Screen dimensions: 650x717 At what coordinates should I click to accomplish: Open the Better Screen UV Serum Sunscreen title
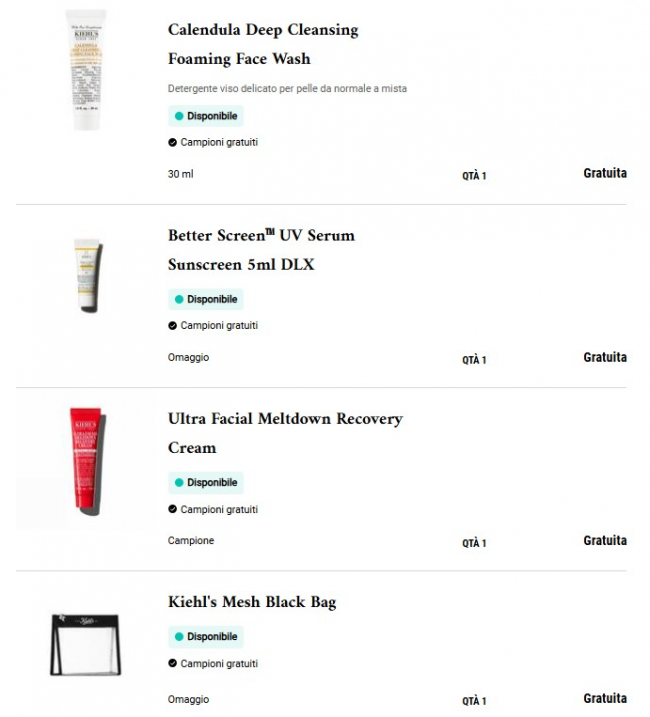coord(260,250)
